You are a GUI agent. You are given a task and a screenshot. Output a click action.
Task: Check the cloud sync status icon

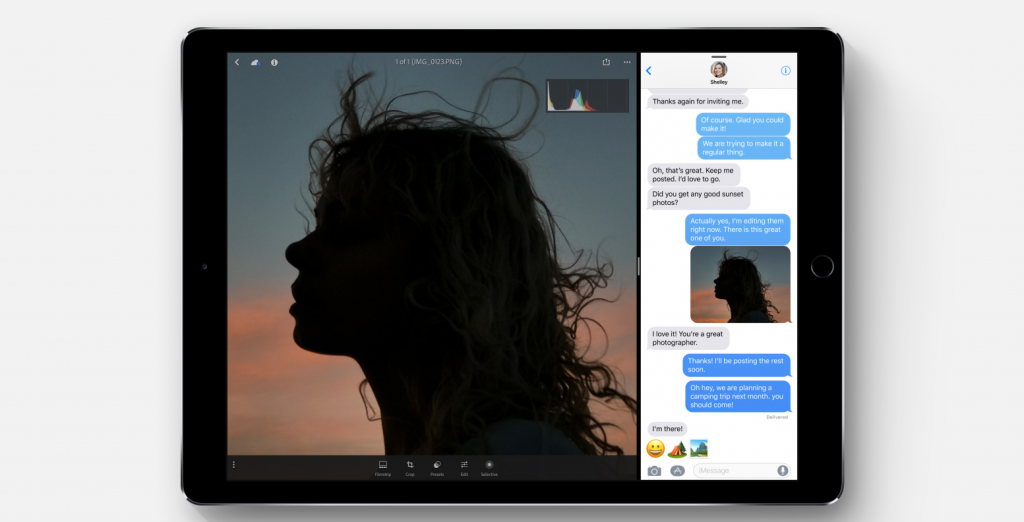click(x=255, y=62)
